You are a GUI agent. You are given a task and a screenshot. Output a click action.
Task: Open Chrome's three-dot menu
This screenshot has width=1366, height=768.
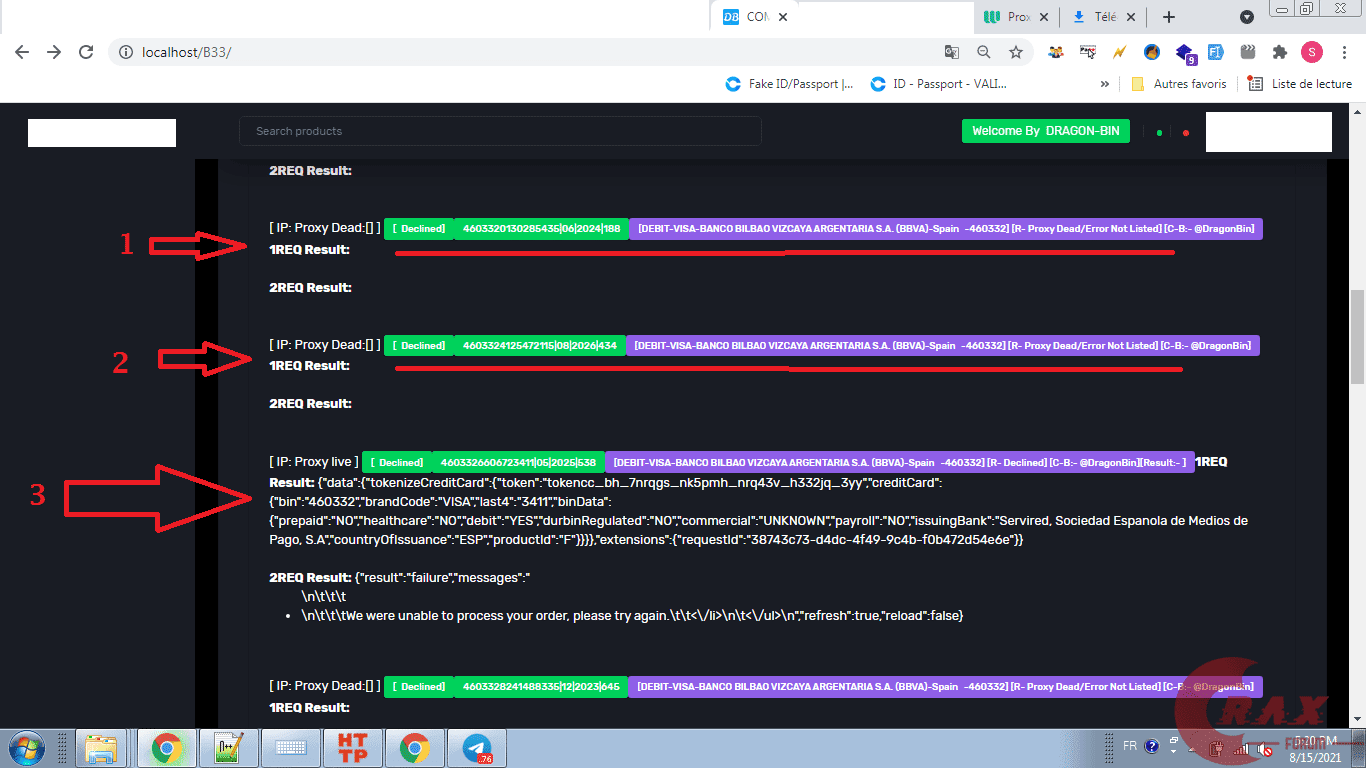[1343, 52]
